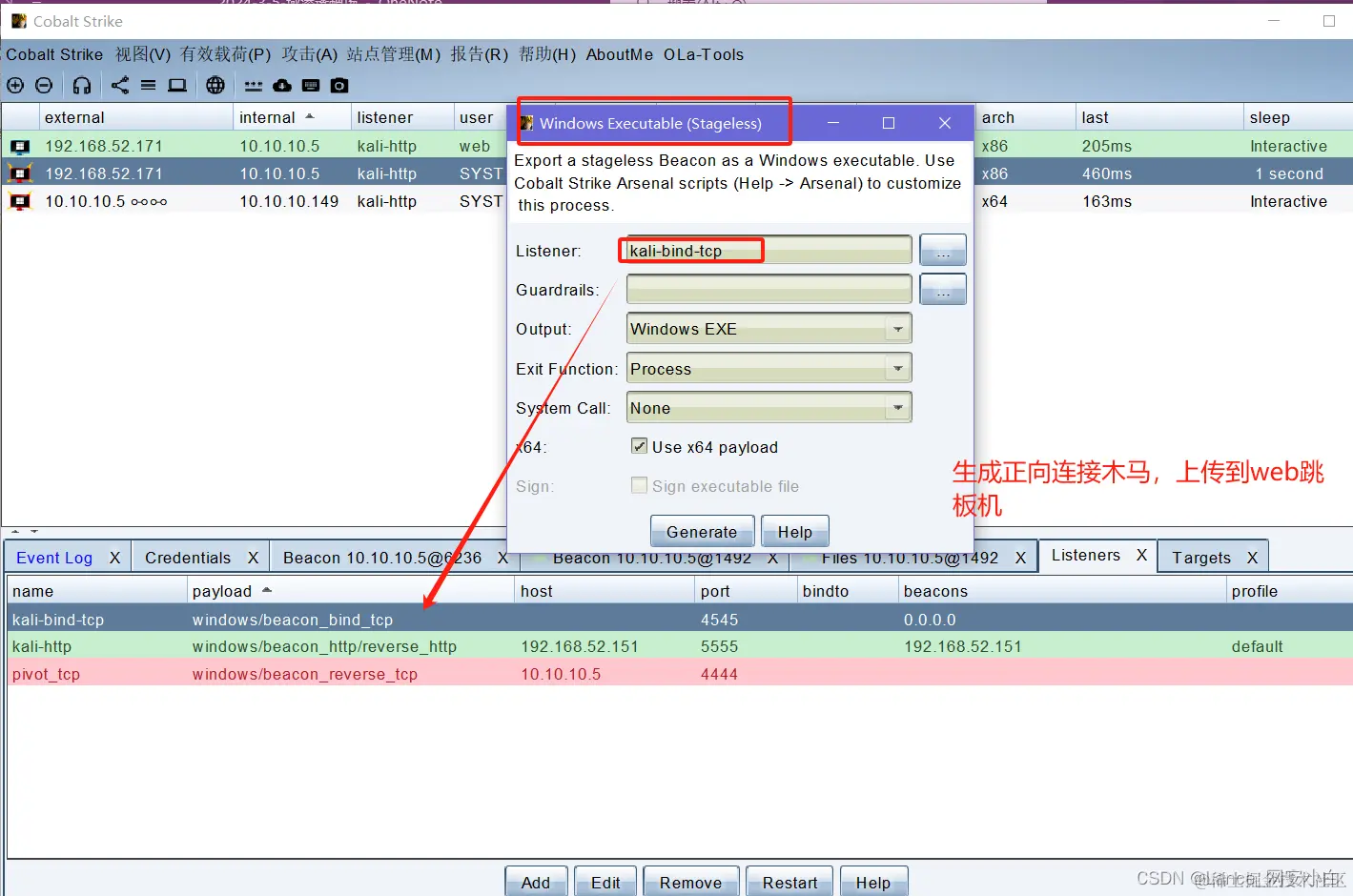1353x896 pixels.
Task: Browse for a listener with the ellipsis button
Action: pyautogui.click(x=943, y=251)
